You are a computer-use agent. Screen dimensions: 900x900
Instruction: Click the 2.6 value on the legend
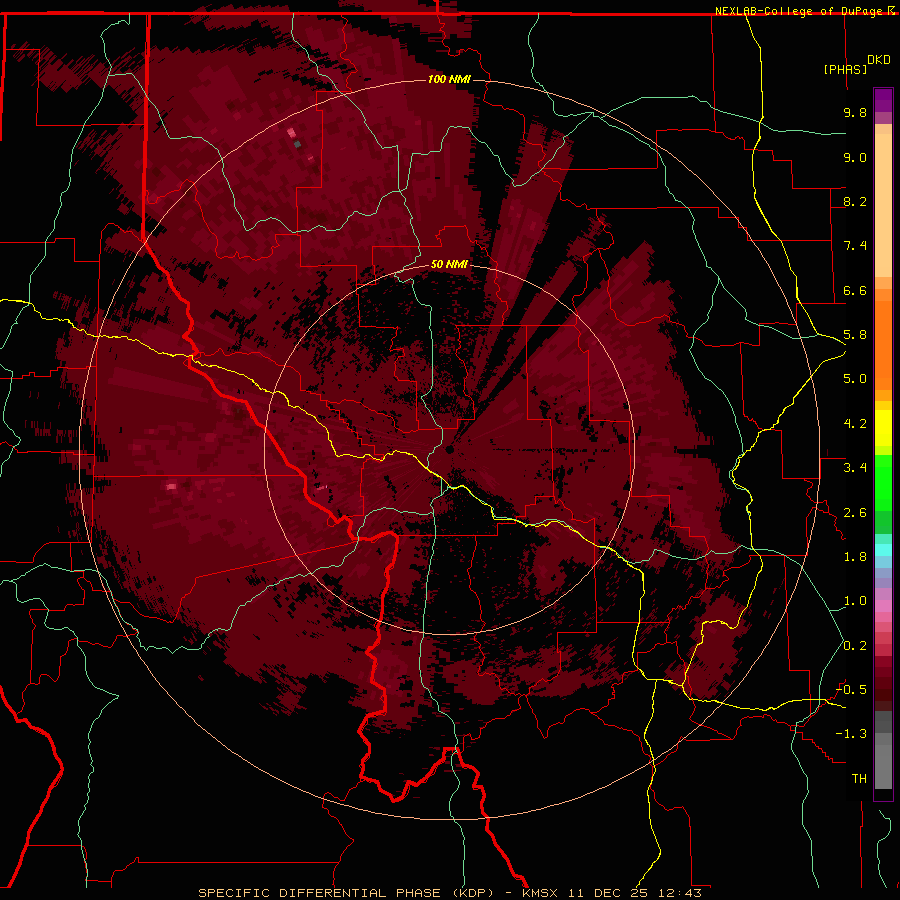coord(855,513)
